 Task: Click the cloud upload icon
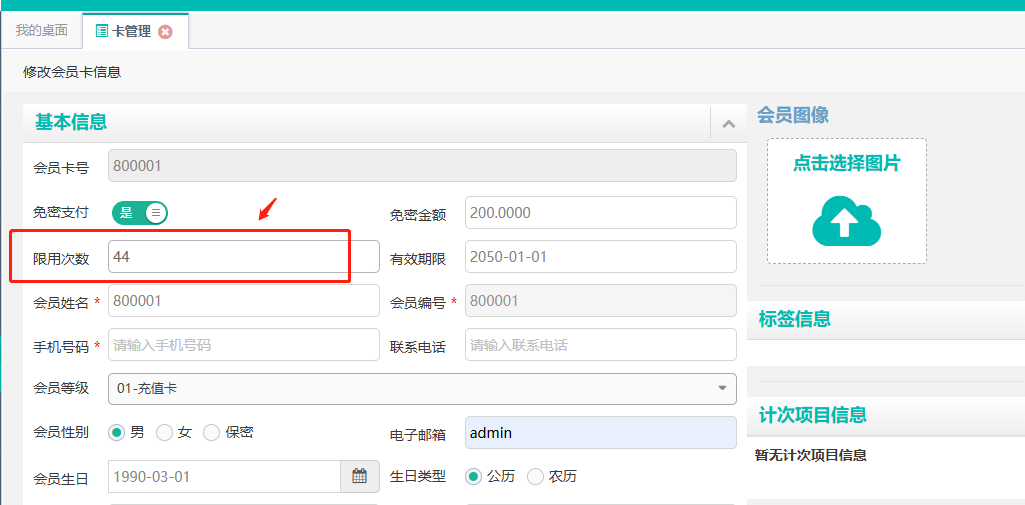click(847, 221)
